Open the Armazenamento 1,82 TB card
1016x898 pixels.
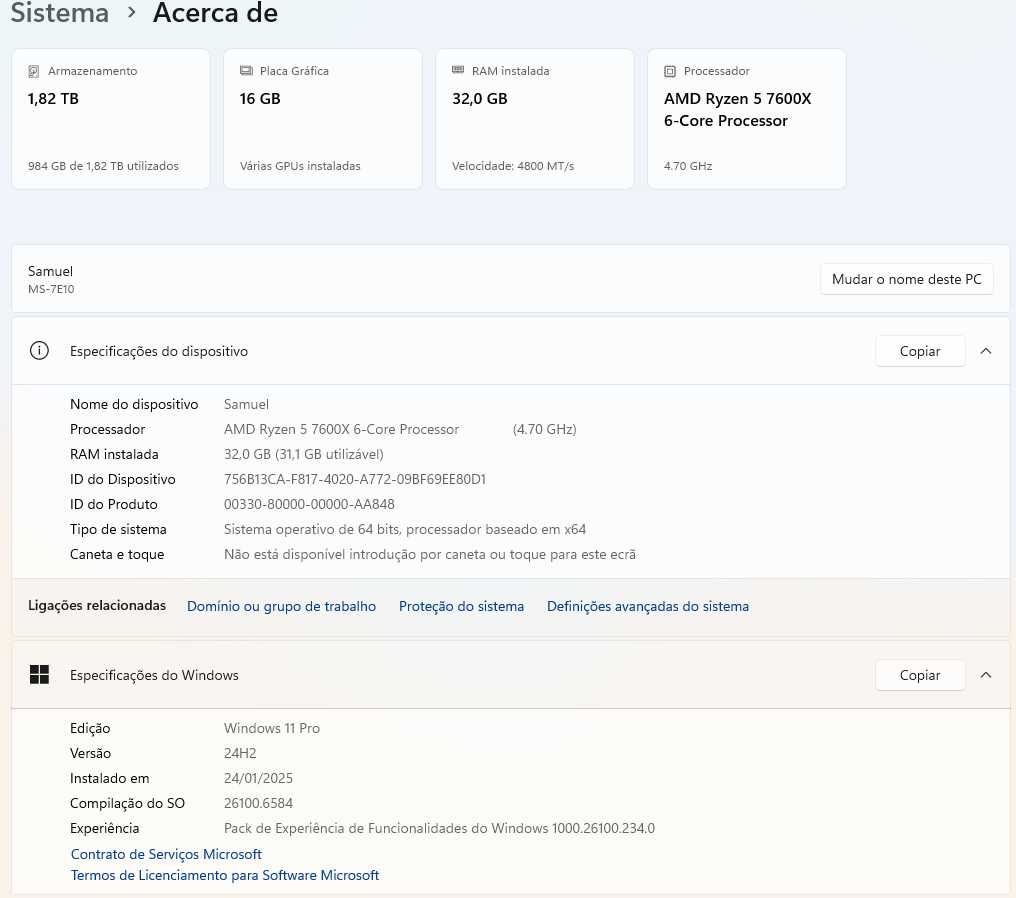(111, 119)
